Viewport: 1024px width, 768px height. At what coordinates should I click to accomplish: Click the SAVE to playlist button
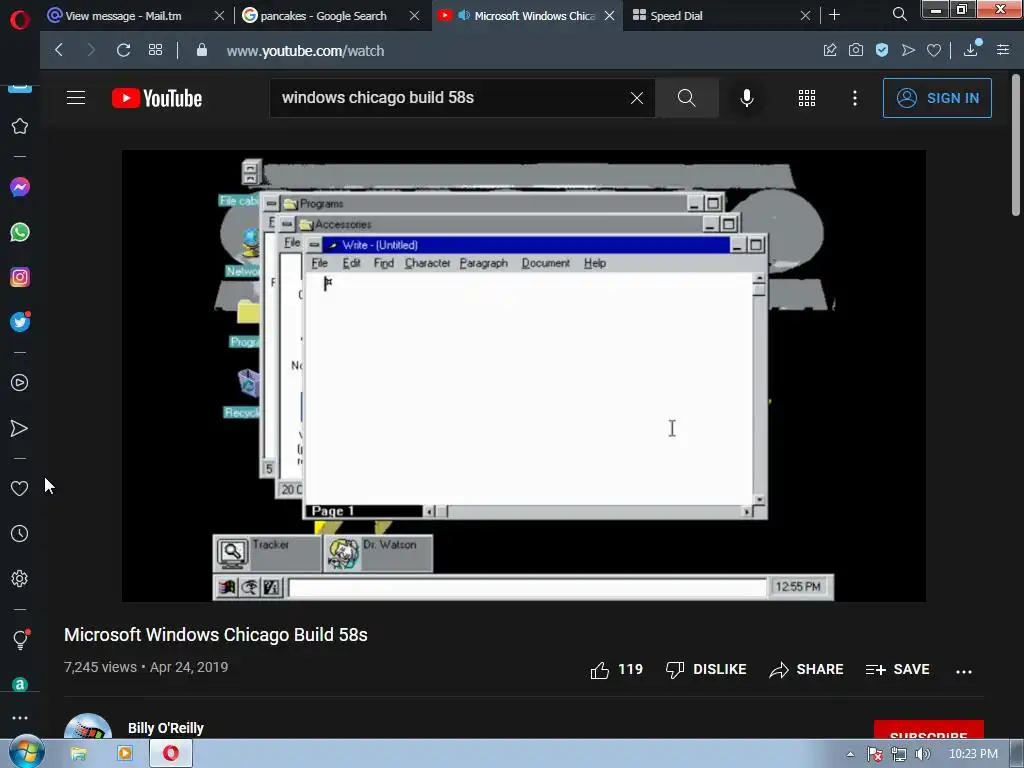tap(897, 669)
